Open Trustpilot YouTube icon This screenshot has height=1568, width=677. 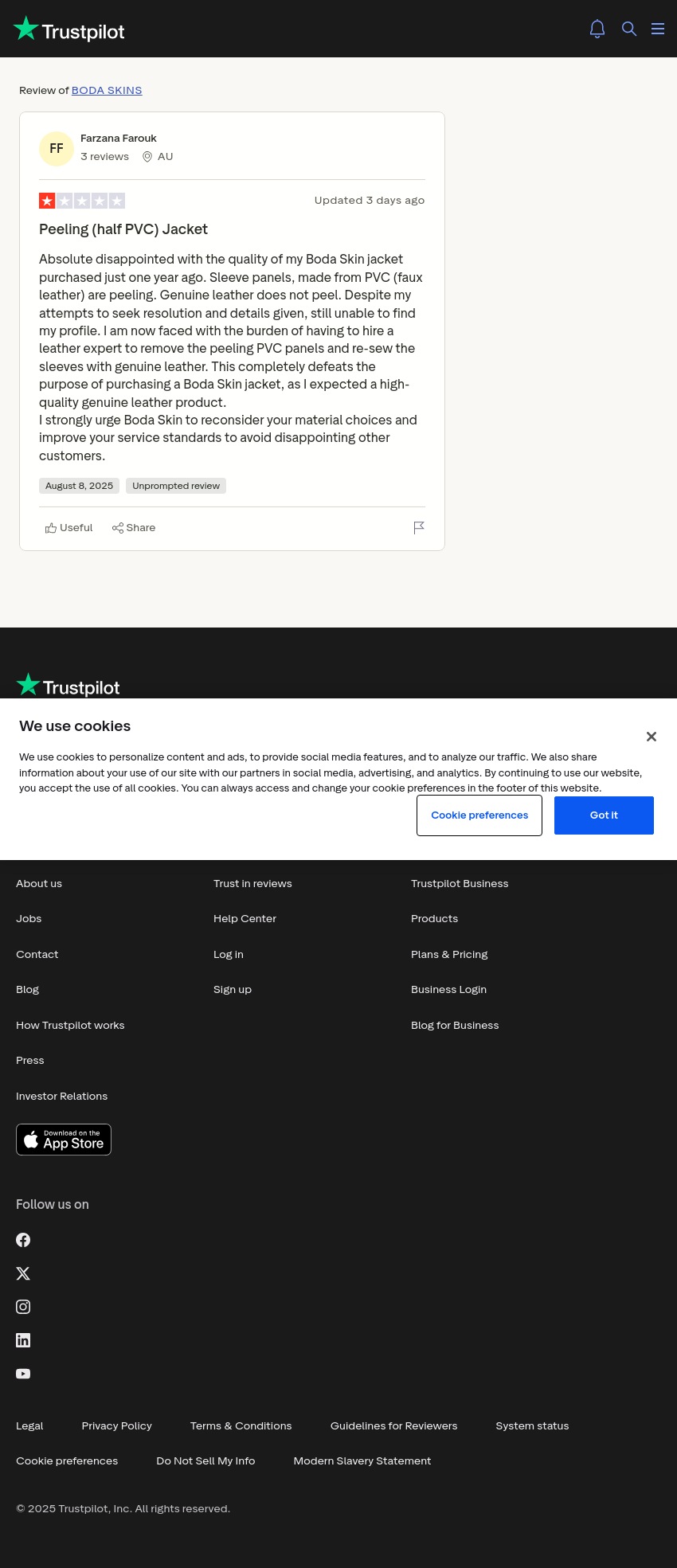(x=23, y=1374)
